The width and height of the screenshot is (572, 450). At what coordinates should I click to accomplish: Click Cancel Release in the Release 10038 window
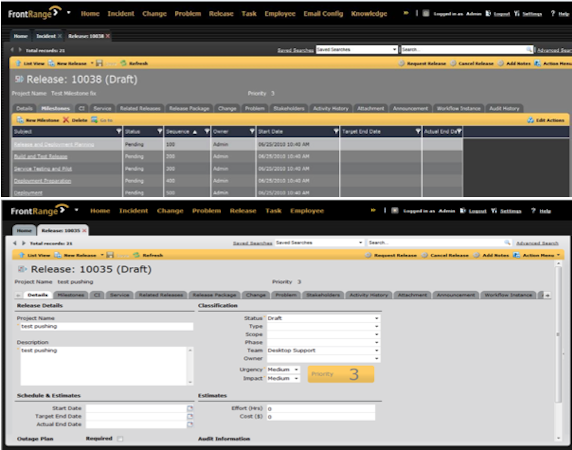472,63
